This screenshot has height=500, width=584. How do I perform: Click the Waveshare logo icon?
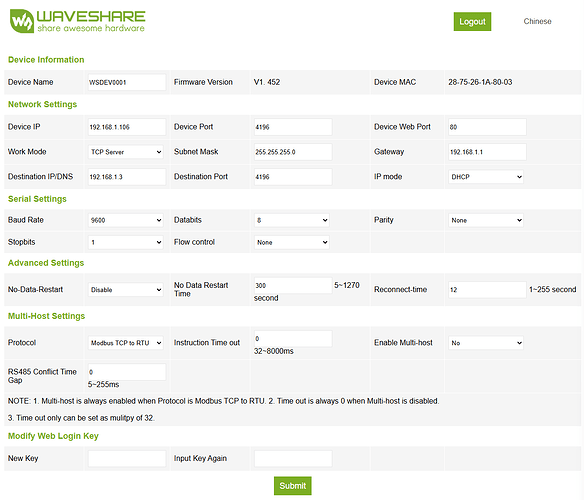click(22, 21)
